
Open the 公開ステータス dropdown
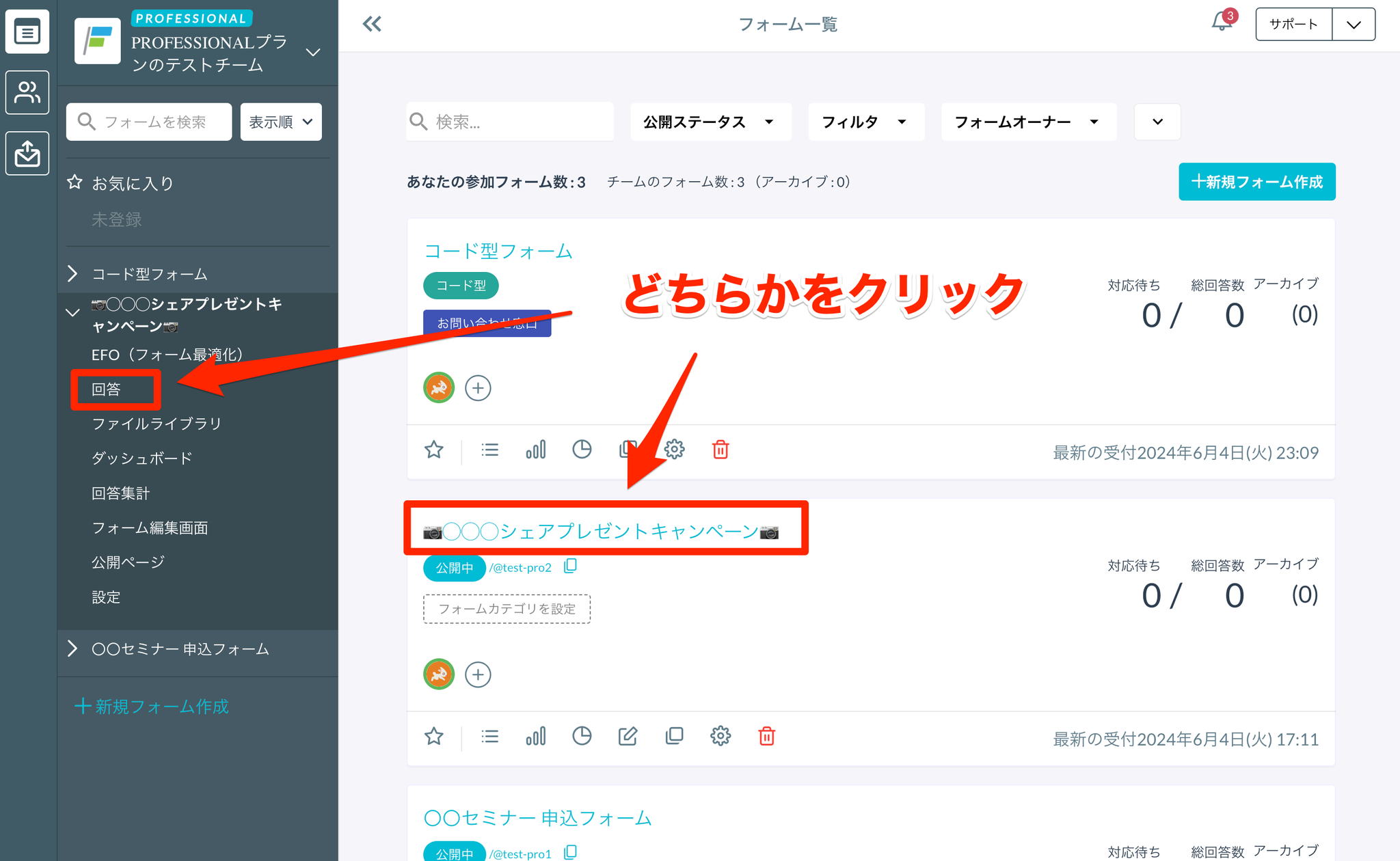[710, 122]
